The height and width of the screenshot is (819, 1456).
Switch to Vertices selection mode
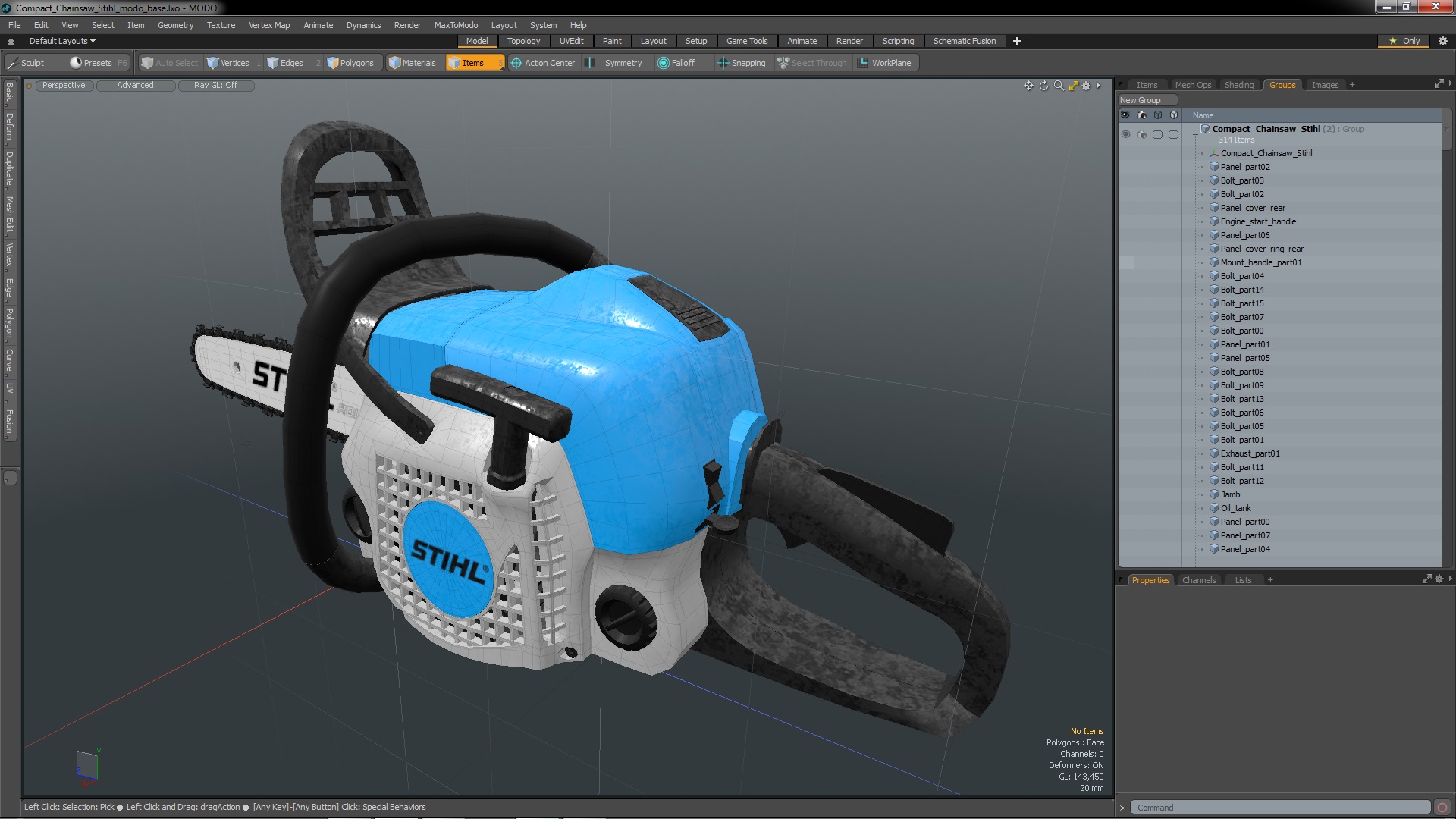[x=234, y=63]
